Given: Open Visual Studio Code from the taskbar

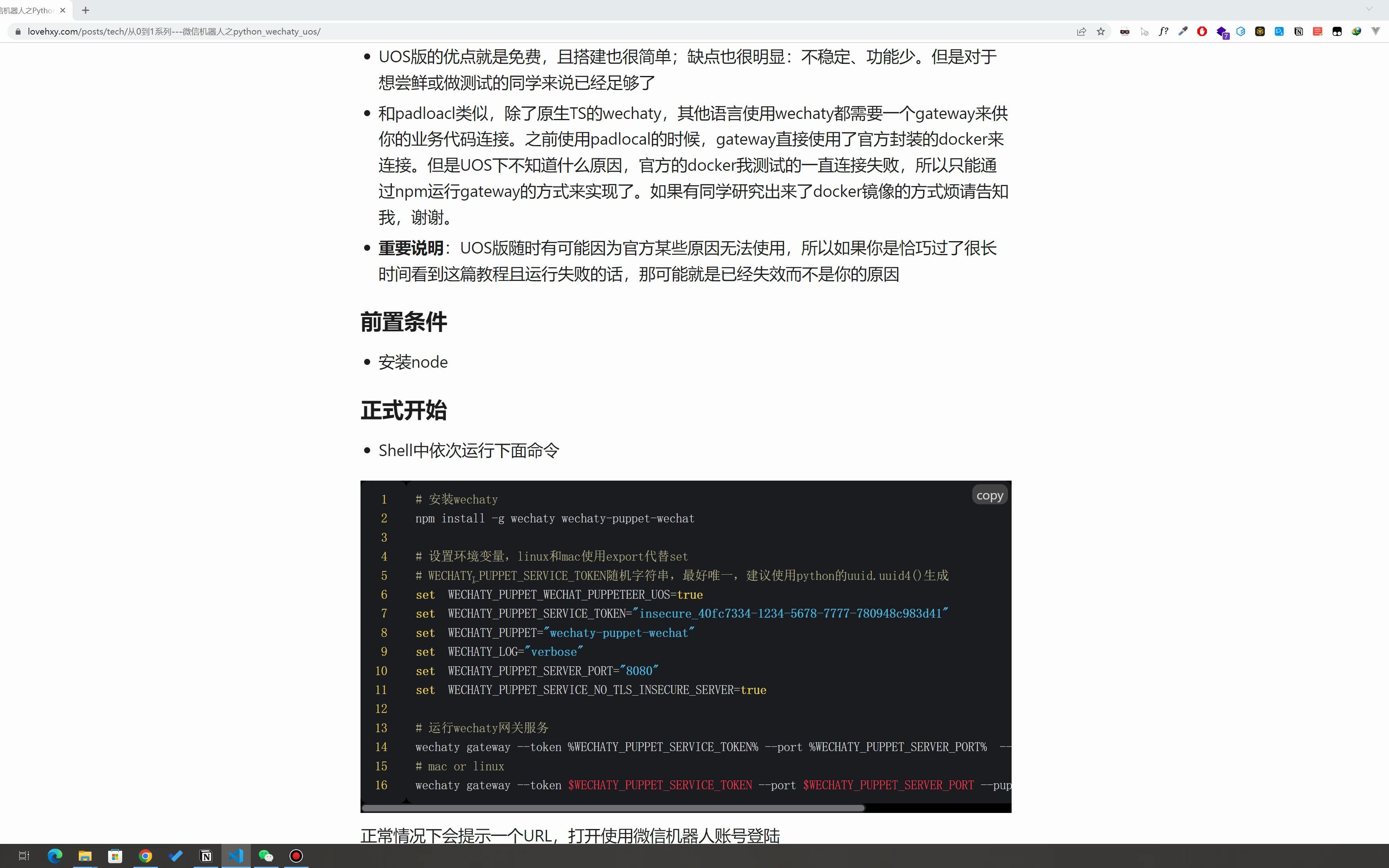Looking at the screenshot, I should tap(236, 856).
